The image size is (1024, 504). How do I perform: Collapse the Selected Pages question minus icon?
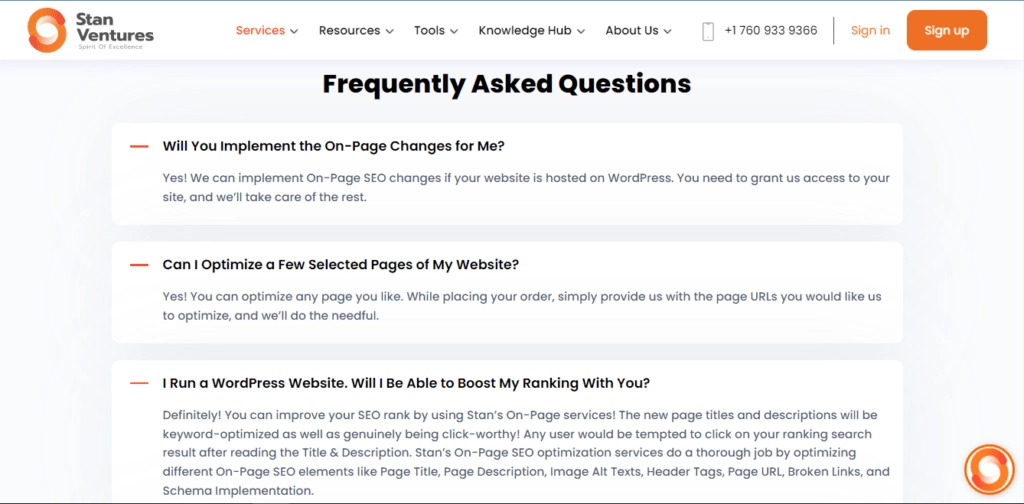pos(140,265)
